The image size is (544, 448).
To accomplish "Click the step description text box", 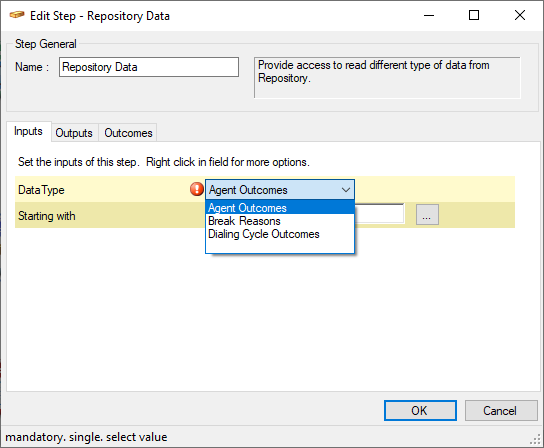I will (387, 78).
